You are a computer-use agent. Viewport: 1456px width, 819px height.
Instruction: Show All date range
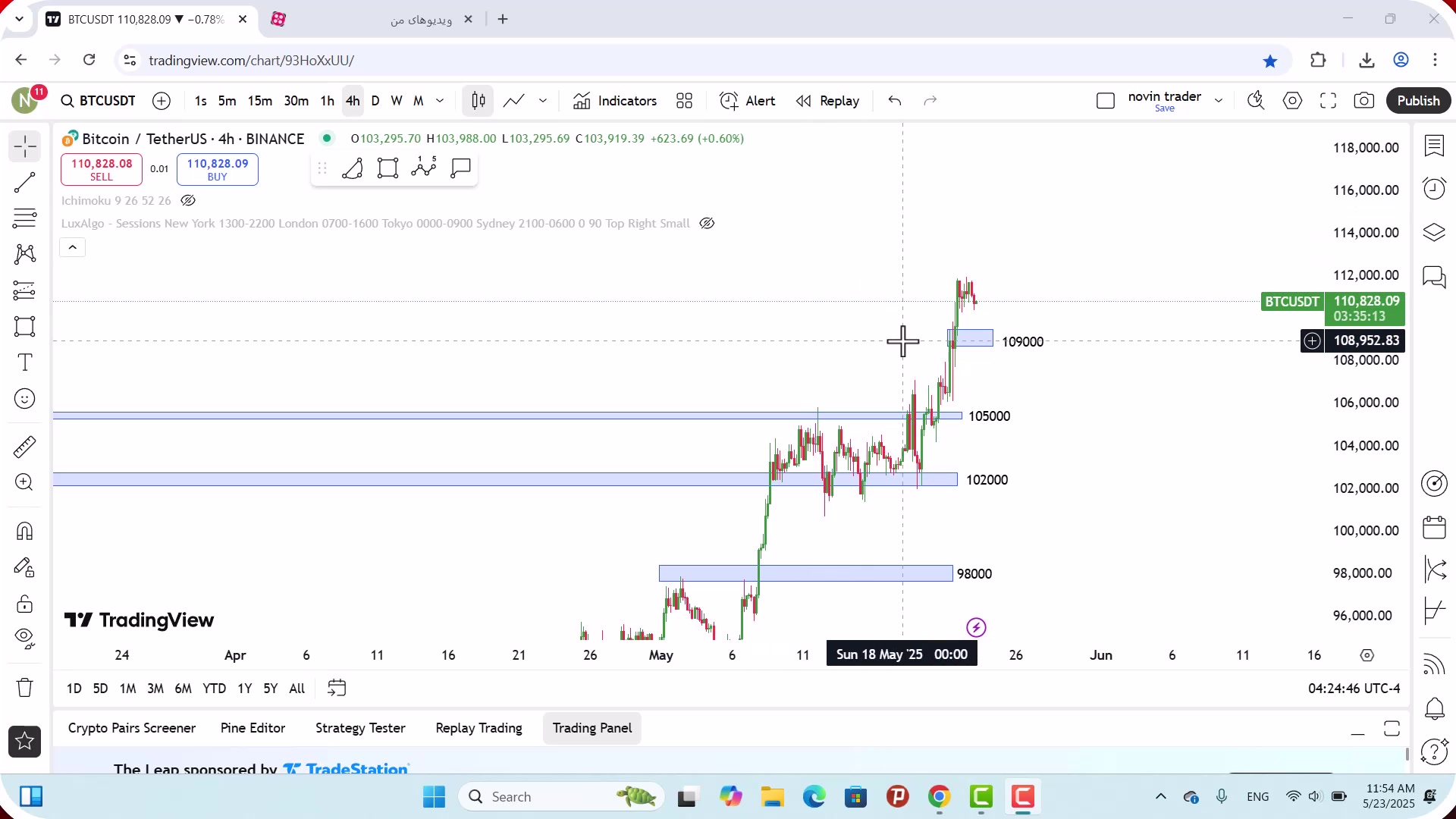pos(297,689)
